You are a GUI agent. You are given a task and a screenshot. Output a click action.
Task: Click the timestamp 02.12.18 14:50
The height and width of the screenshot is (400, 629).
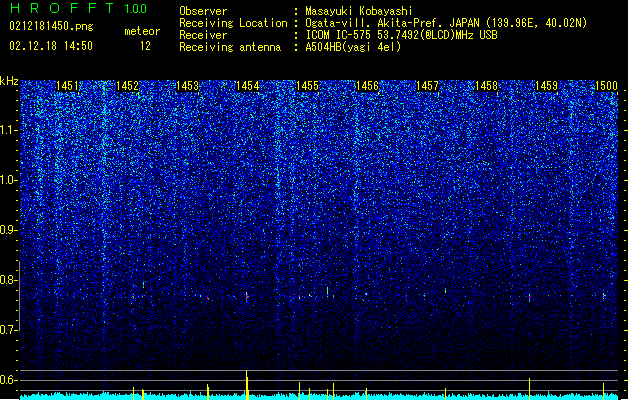coord(51,46)
